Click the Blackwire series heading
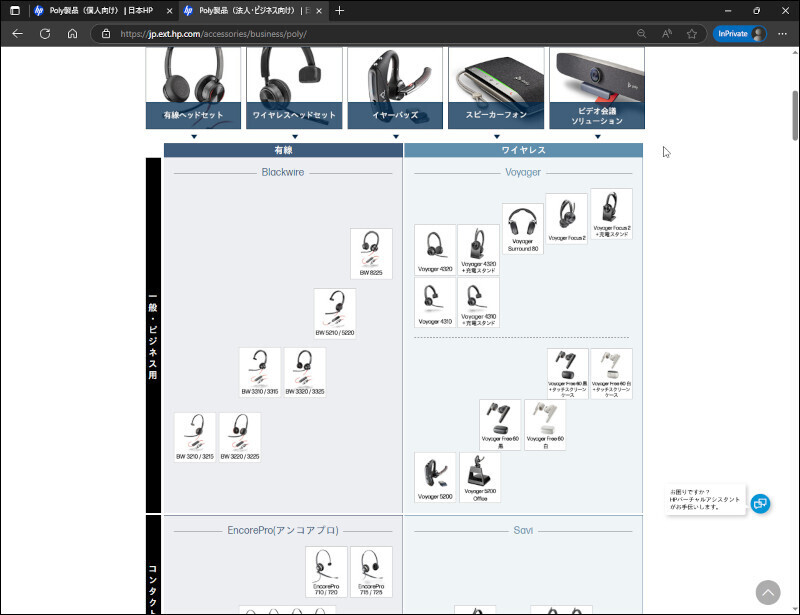 click(x=283, y=173)
